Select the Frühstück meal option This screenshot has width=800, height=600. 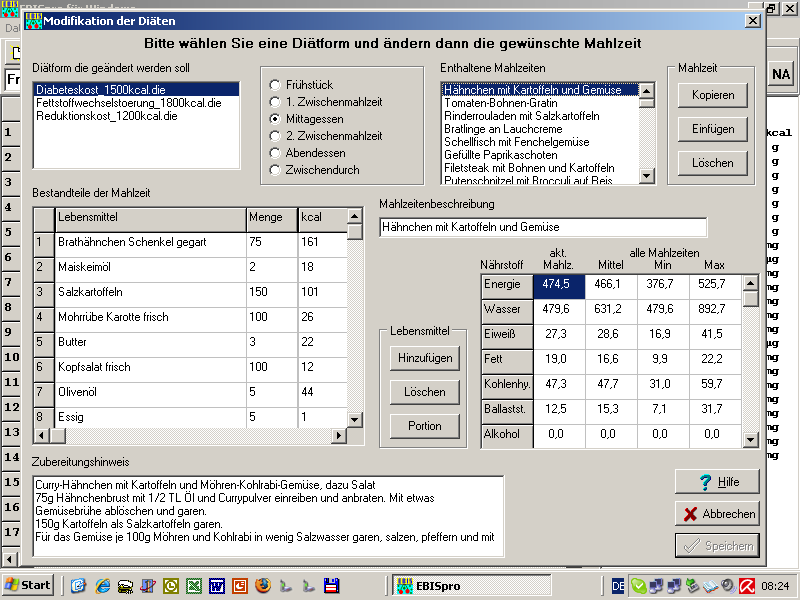coord(275,85)
